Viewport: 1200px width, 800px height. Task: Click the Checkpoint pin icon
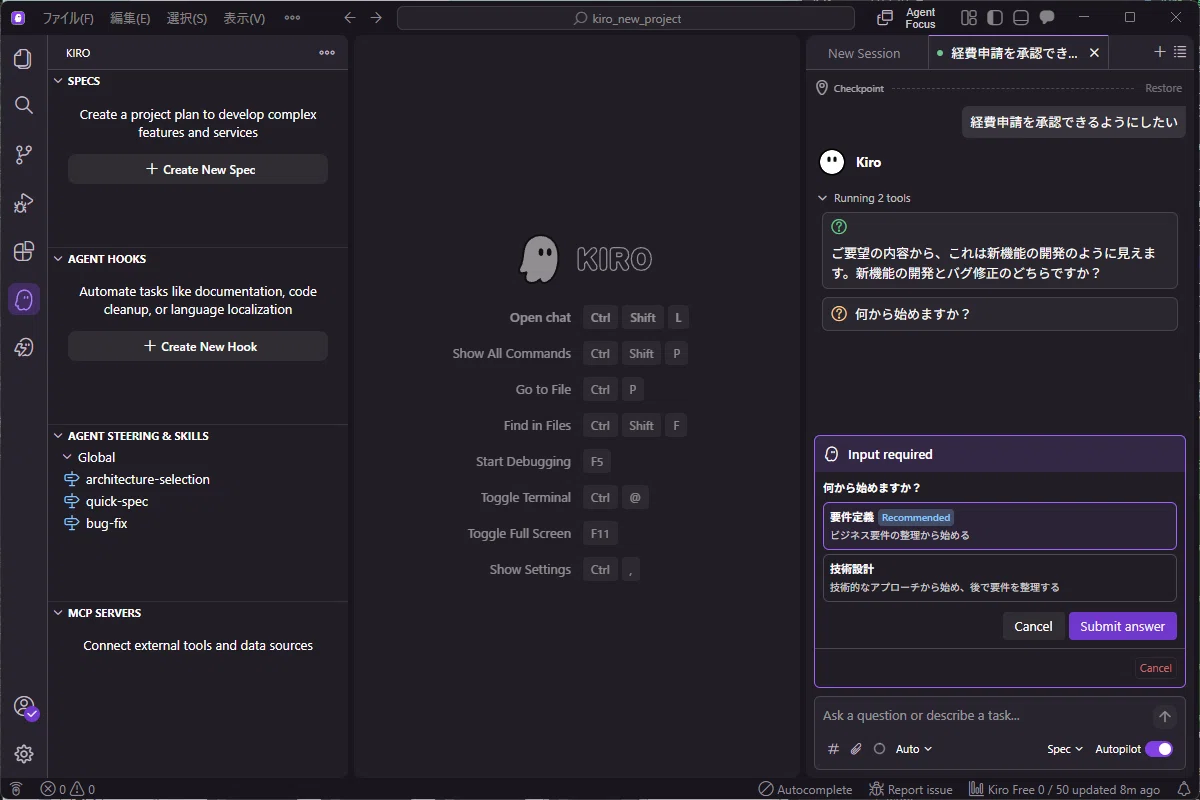[822, 88]
